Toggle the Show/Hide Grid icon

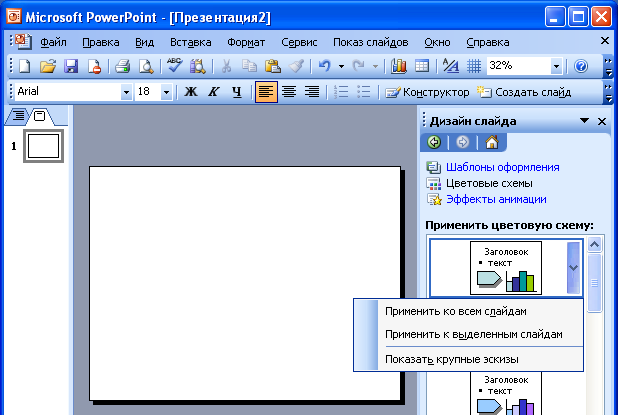click(474, 66)
